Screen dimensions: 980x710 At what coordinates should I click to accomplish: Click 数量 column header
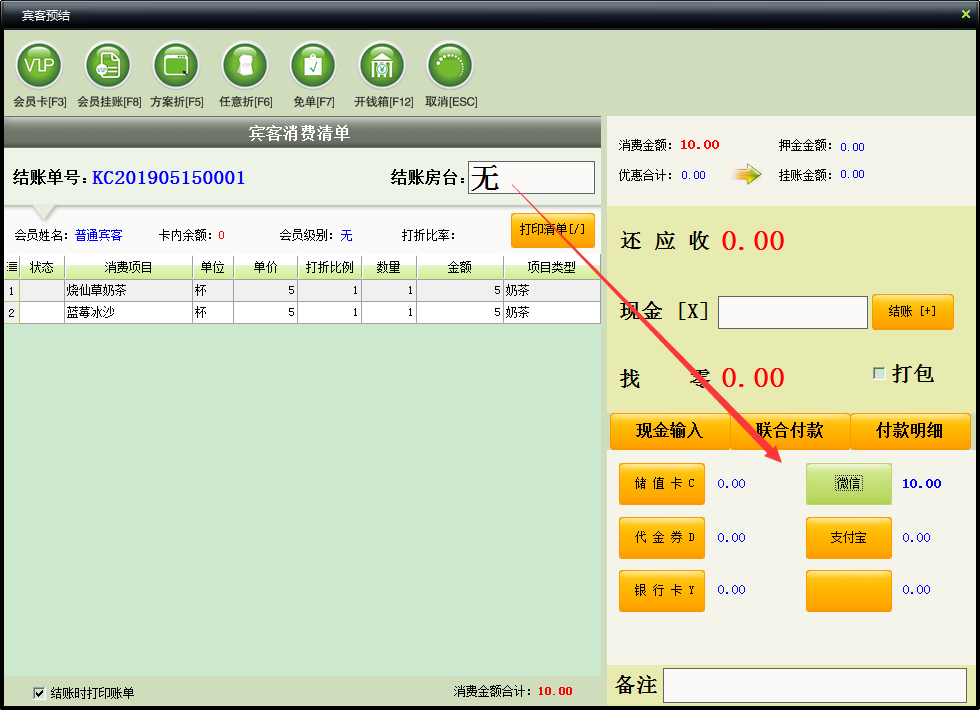[389, 268]
